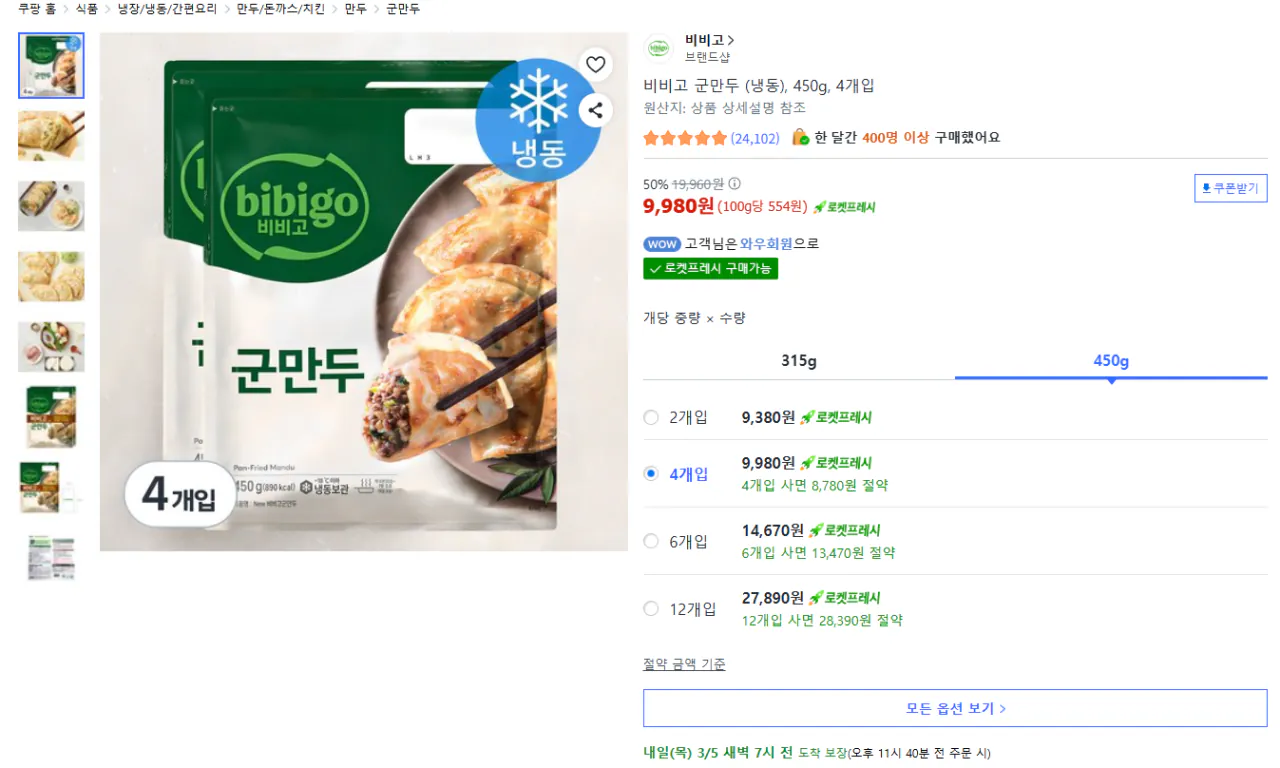Open the share icon on product image
This screenshot has width=1280, height=768.
tap(595, 110)
